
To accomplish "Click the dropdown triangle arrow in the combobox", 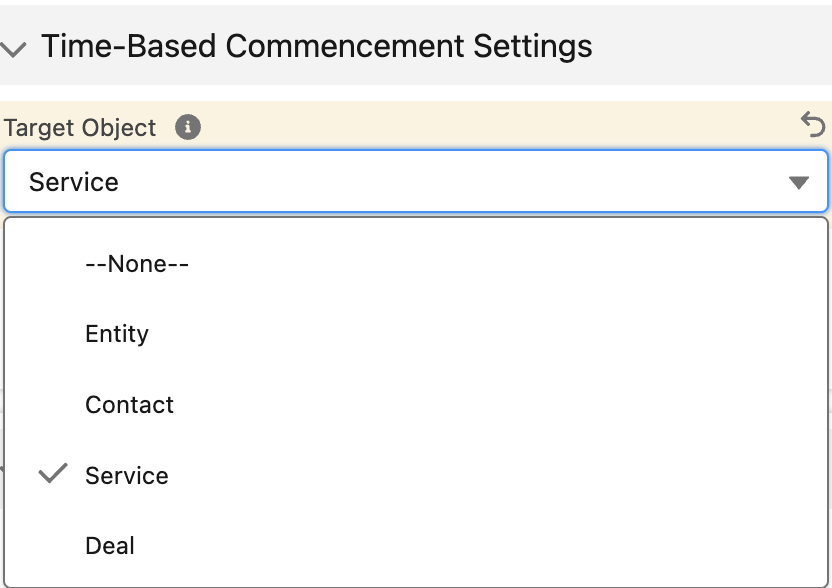I will [x=799, y=183].
